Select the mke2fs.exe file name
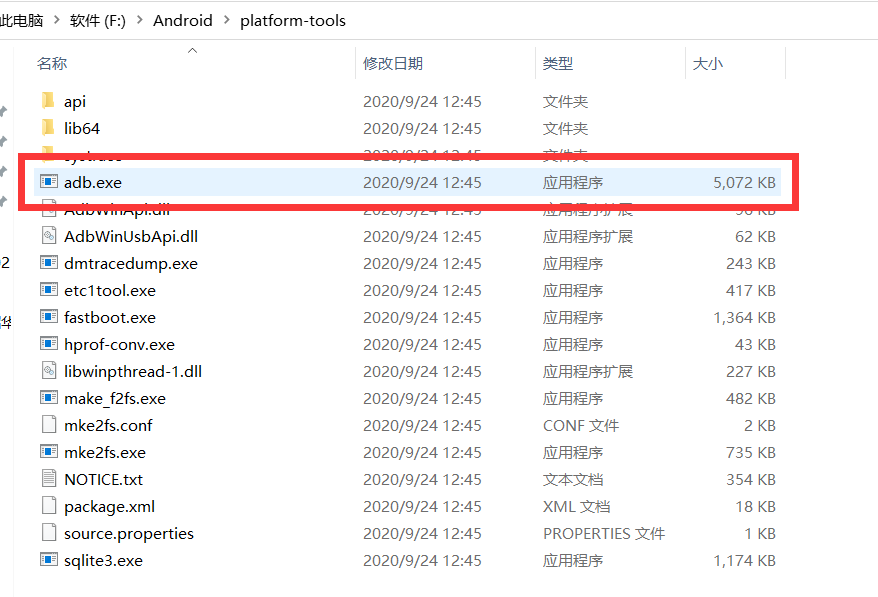Image resolution: width=878 pixels, height=597 pixels. tap(105, 453)
